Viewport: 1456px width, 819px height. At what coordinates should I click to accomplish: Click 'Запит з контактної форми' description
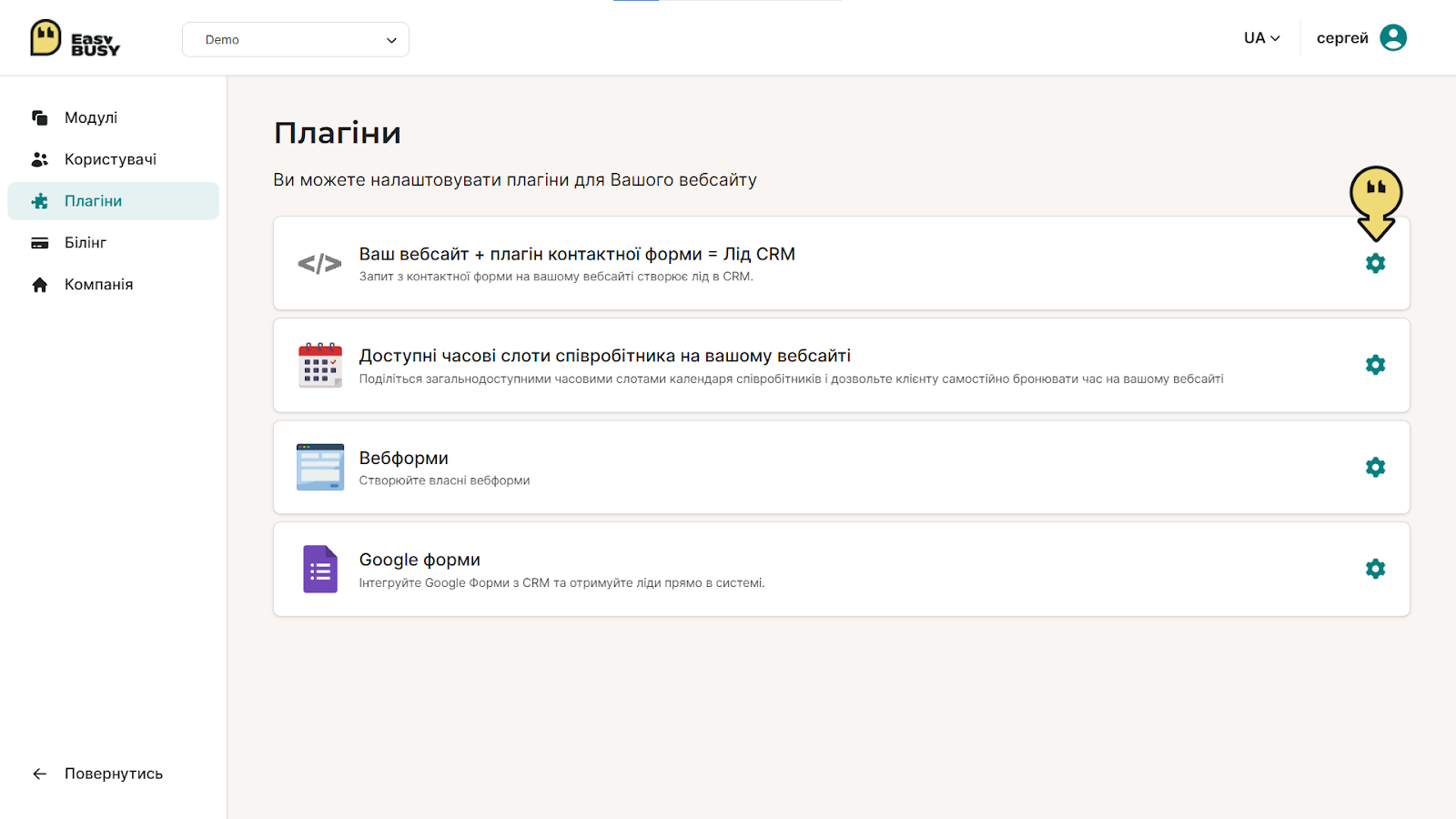556,277
